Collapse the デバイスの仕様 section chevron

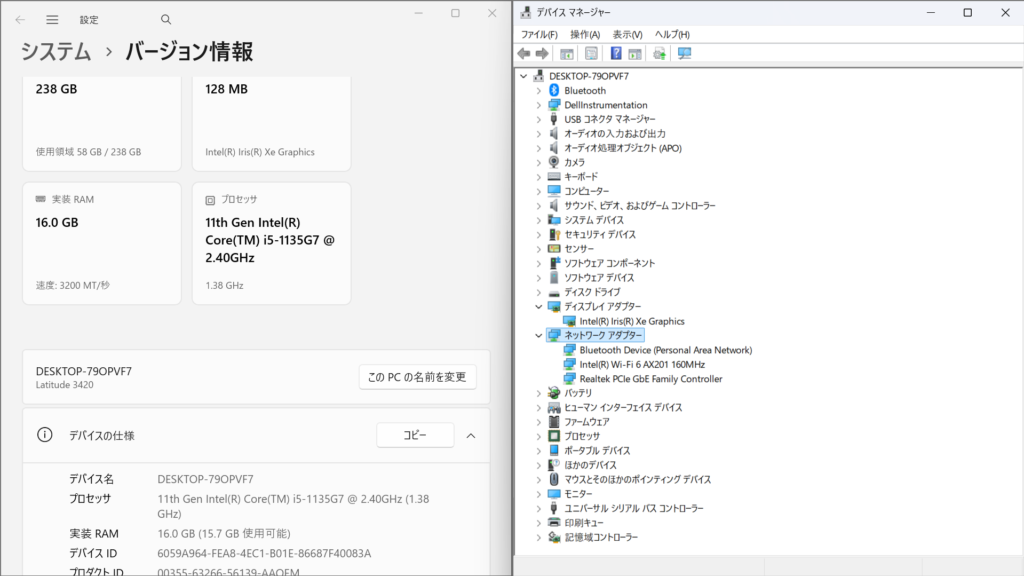tap(471, 435)
